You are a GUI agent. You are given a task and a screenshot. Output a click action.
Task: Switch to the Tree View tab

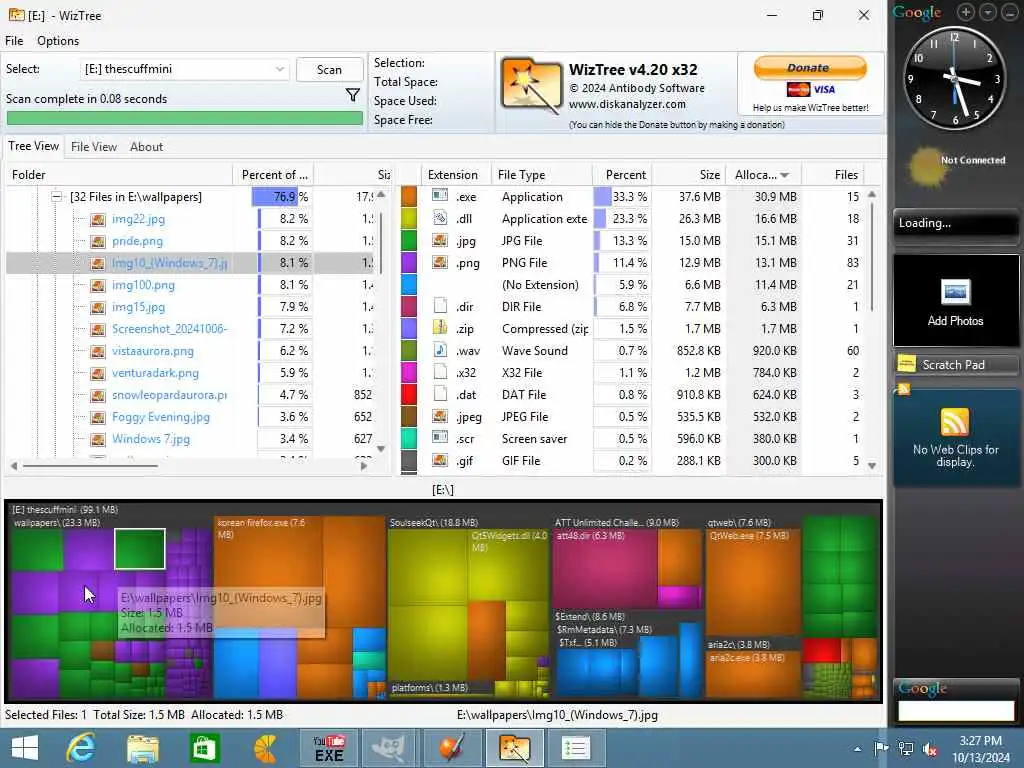click(x=33, y=146)
